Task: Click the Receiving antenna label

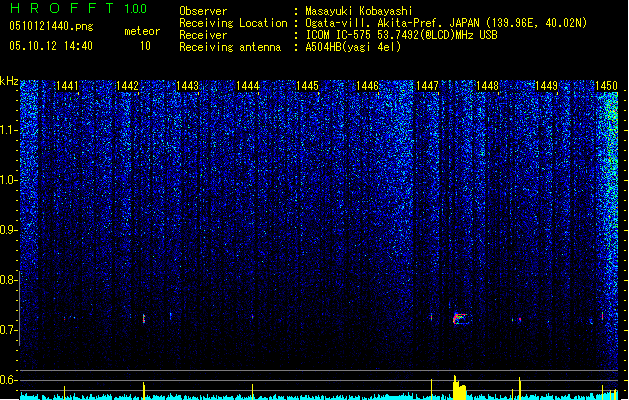Action: click(230, 47)
